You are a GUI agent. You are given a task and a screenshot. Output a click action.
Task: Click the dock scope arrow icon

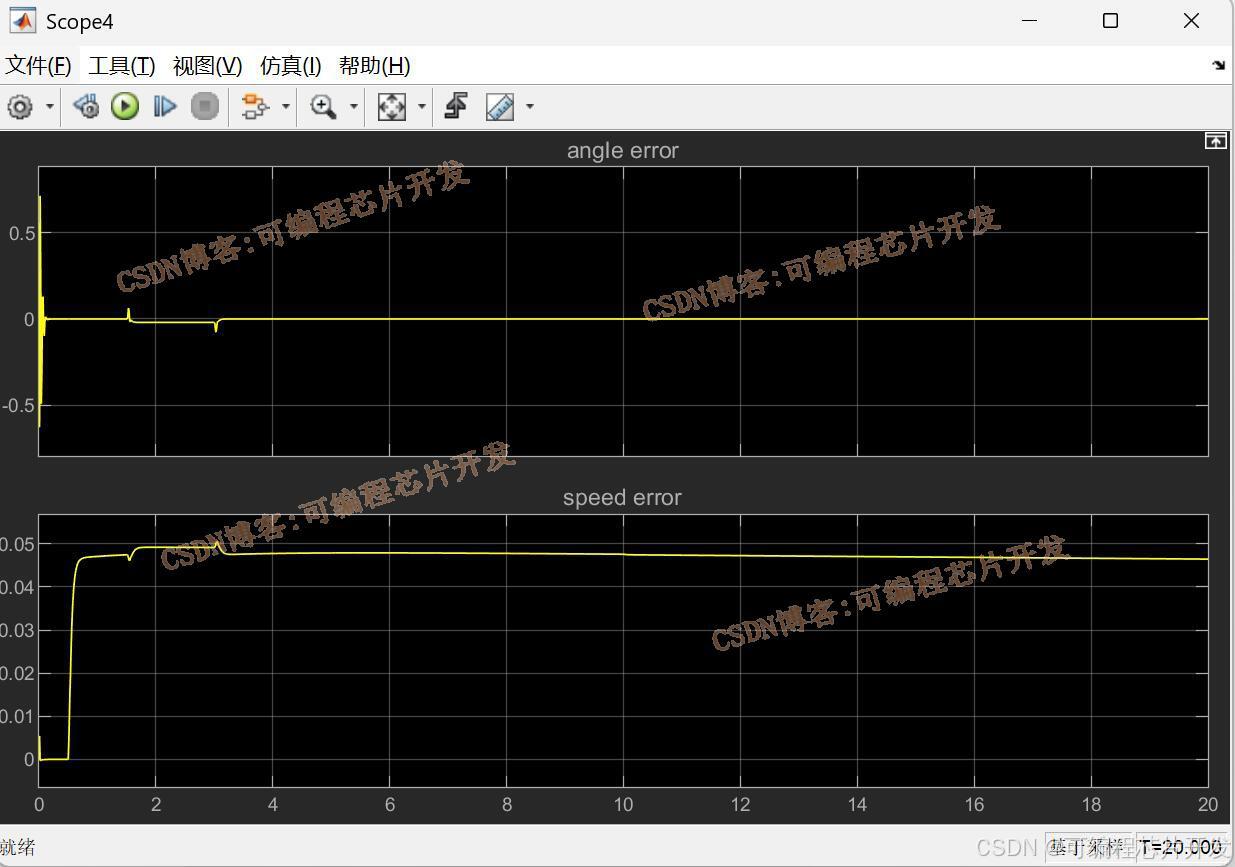click(1218, 66)
